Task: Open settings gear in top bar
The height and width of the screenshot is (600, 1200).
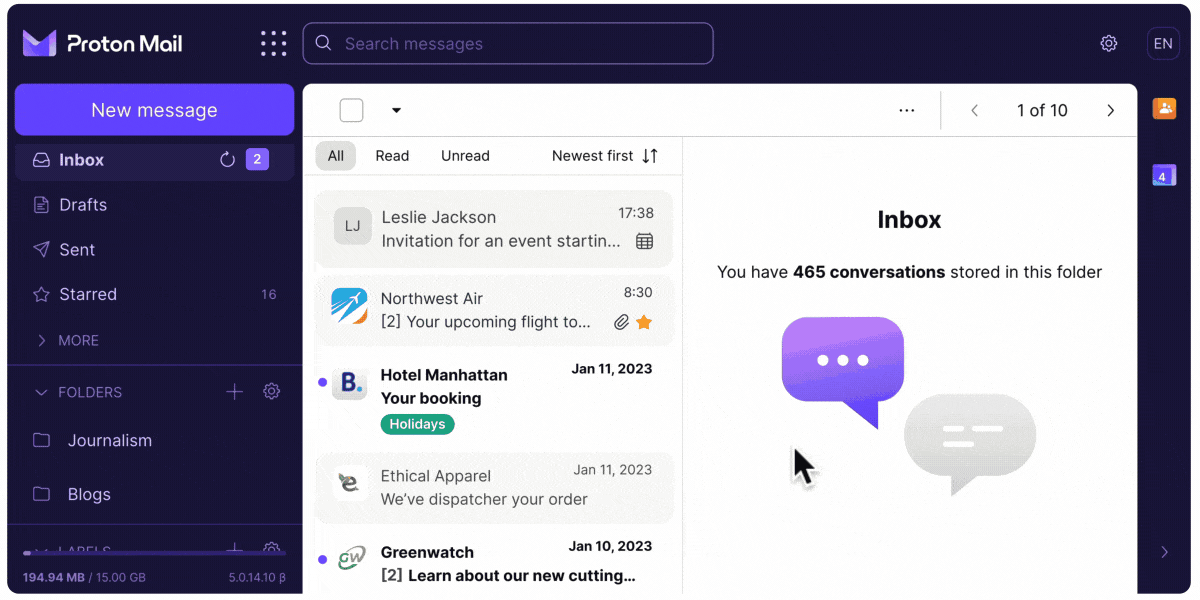Action: tap(1108, 43)
